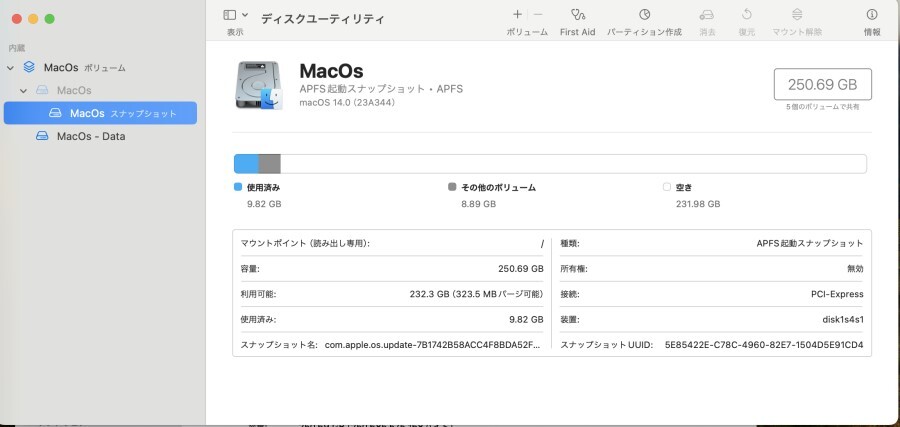
Task: Click the 9.82 GB used value under legend
Action: [x=264, y=204]
